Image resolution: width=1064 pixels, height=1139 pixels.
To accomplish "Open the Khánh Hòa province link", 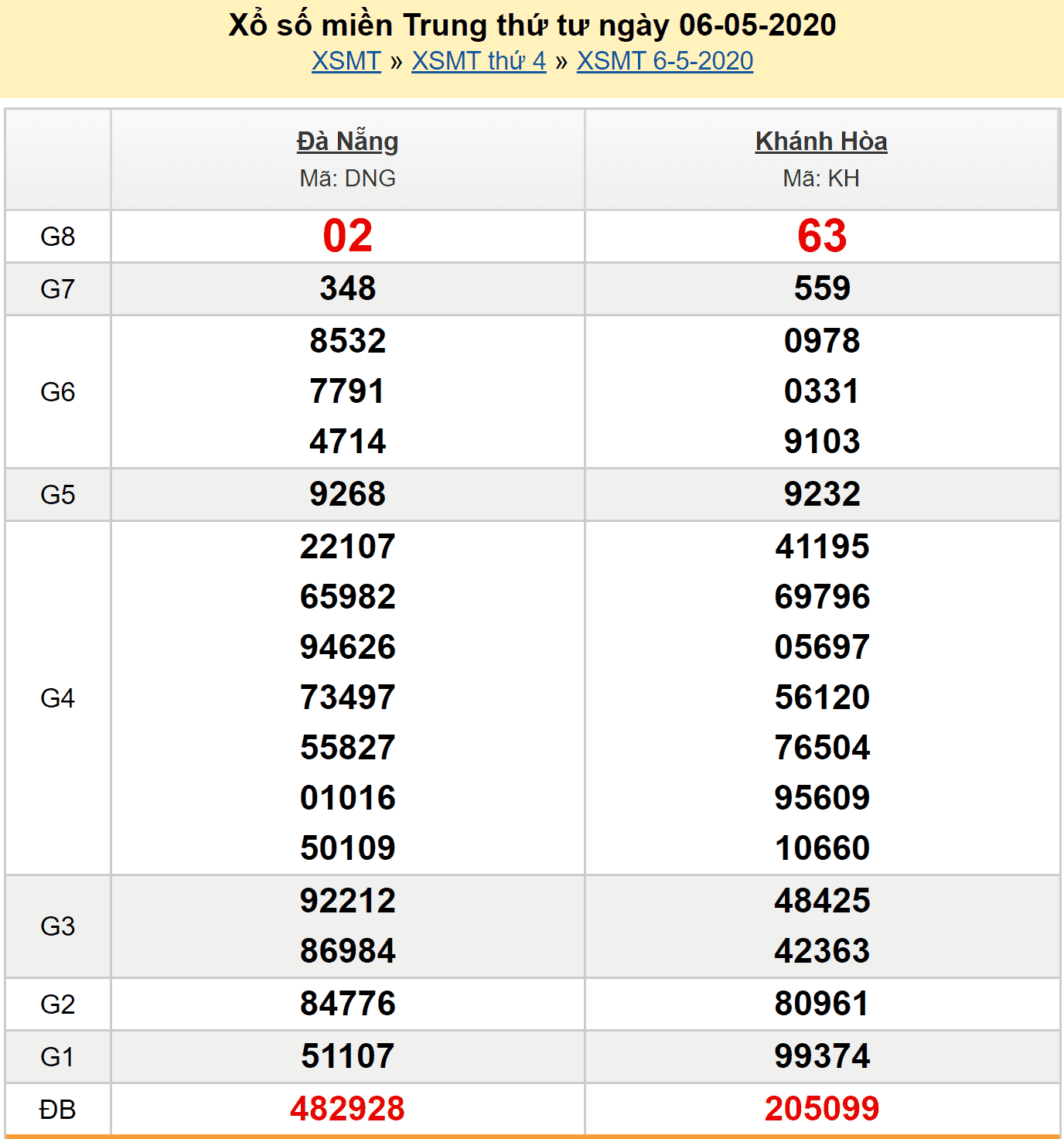I will coord(821,142).
